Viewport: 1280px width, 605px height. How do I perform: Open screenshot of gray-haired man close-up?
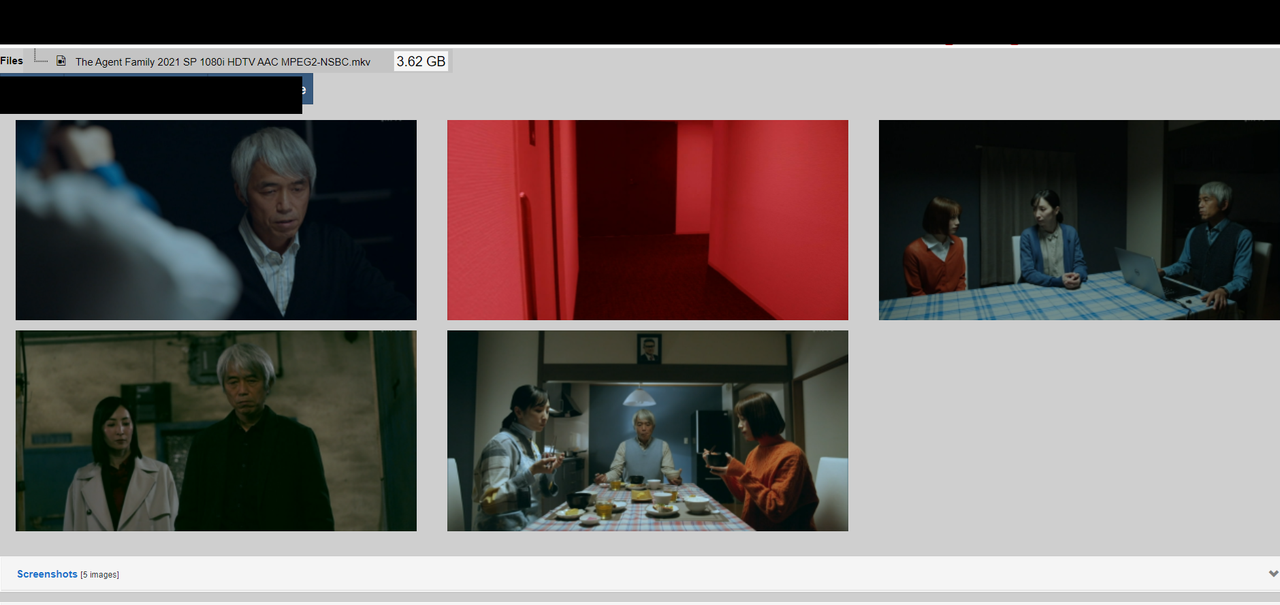pos(216,220)
